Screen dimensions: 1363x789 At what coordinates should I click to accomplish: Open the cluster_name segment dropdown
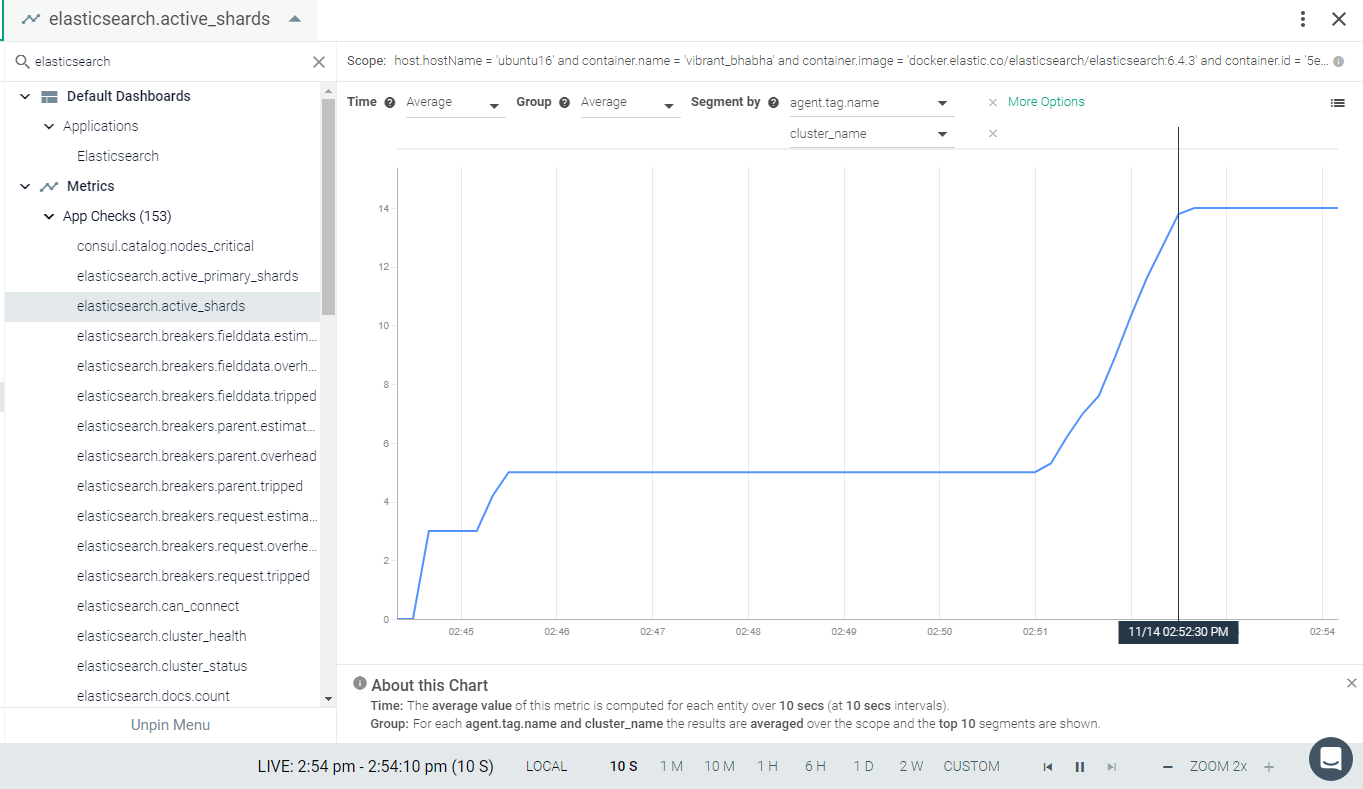(871, 134)
